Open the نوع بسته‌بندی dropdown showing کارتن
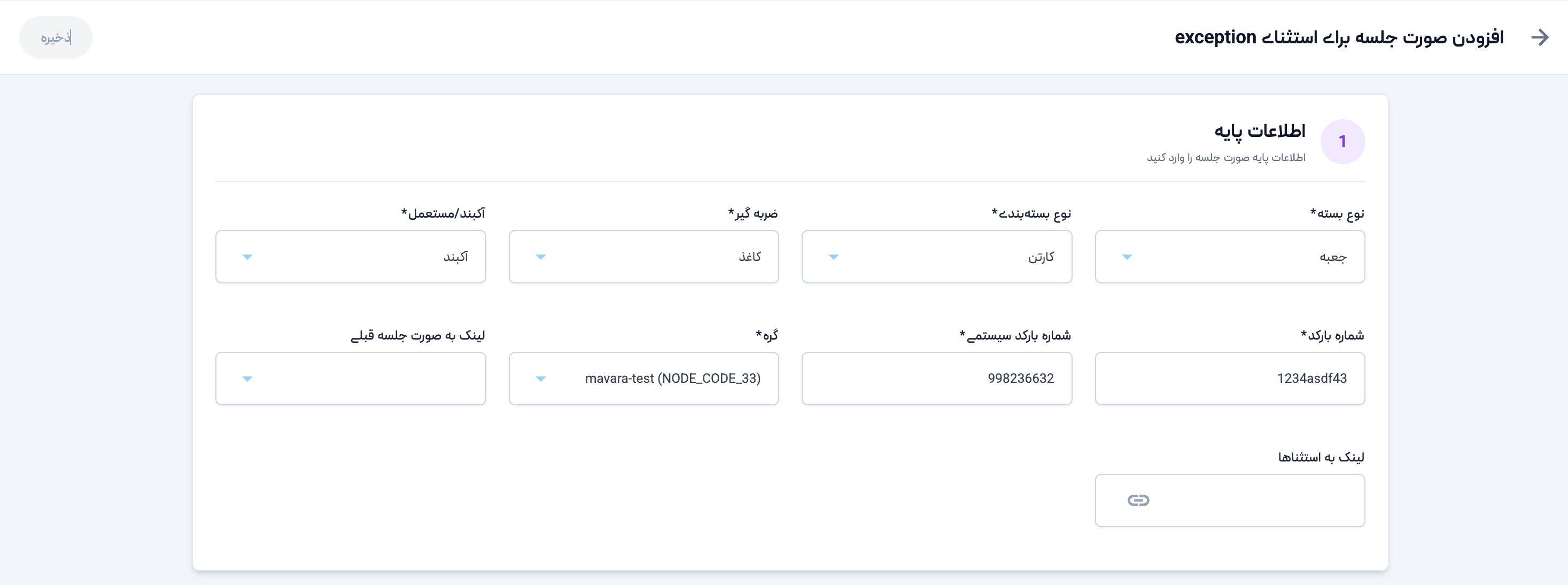The image size is (1568, 585). (x=936, y=257)
